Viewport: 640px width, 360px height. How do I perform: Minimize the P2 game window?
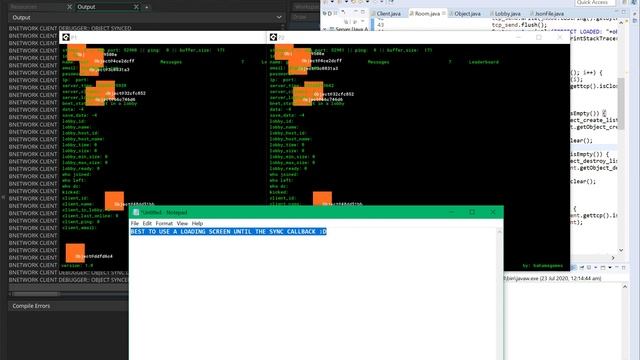point(518,38)
